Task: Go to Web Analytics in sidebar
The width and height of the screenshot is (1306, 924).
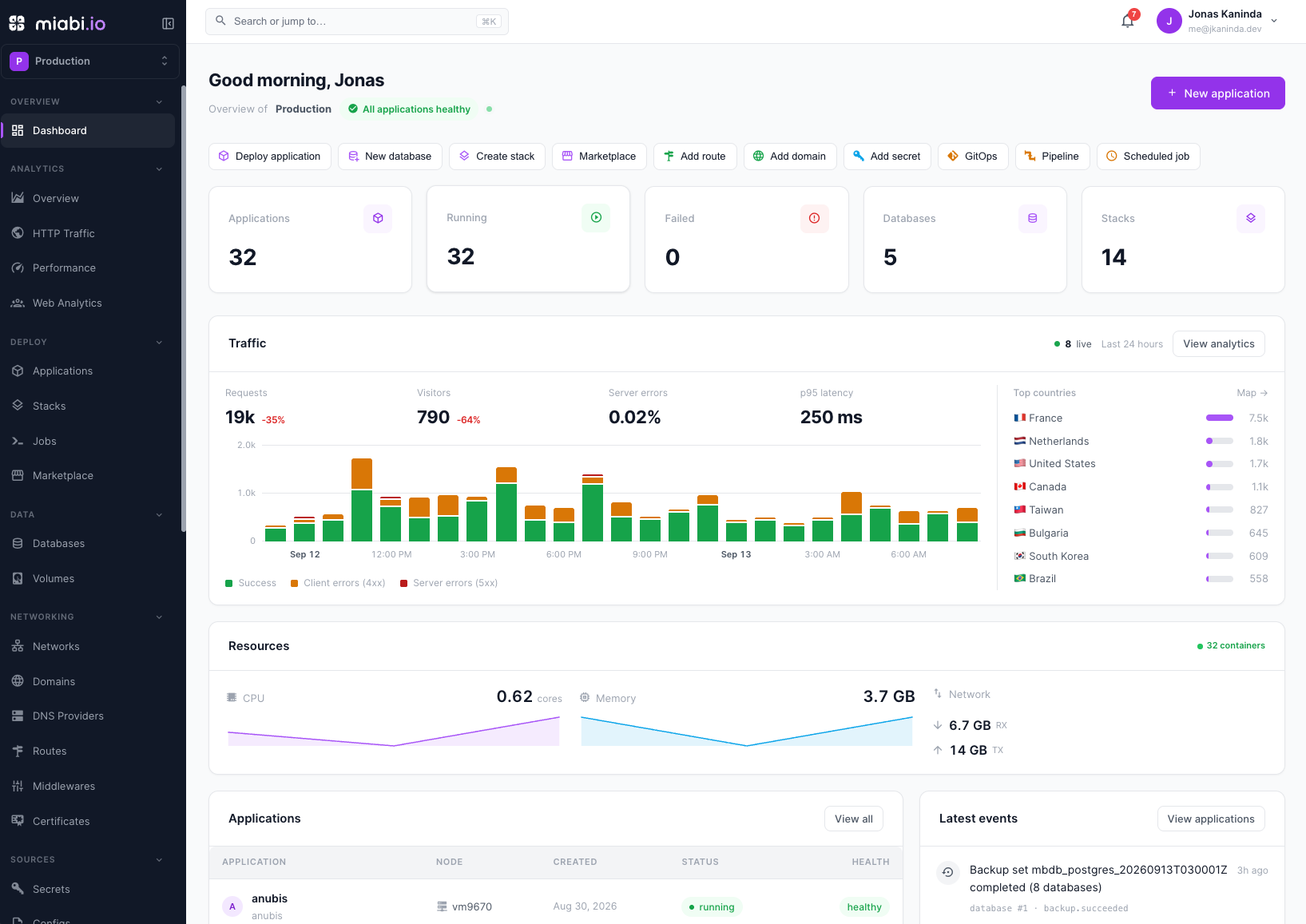Action: pos(88,303)
